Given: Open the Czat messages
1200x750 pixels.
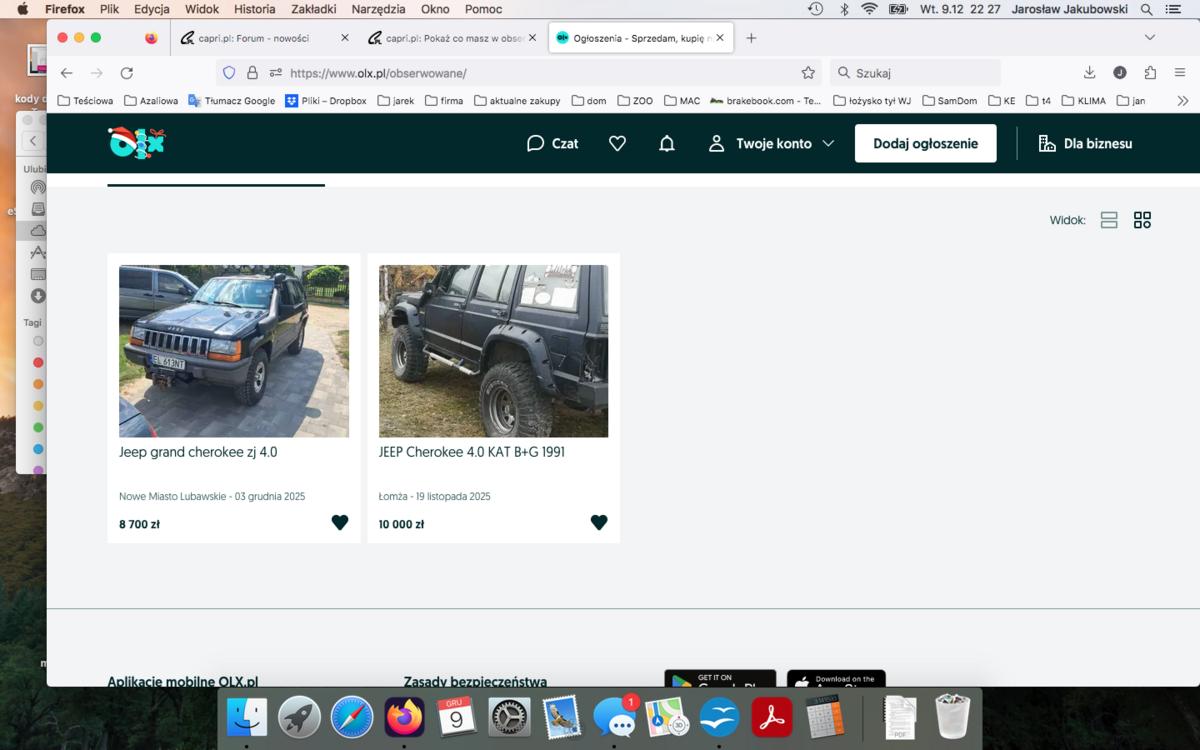Looking at the screenshot, I should (552, 143).
